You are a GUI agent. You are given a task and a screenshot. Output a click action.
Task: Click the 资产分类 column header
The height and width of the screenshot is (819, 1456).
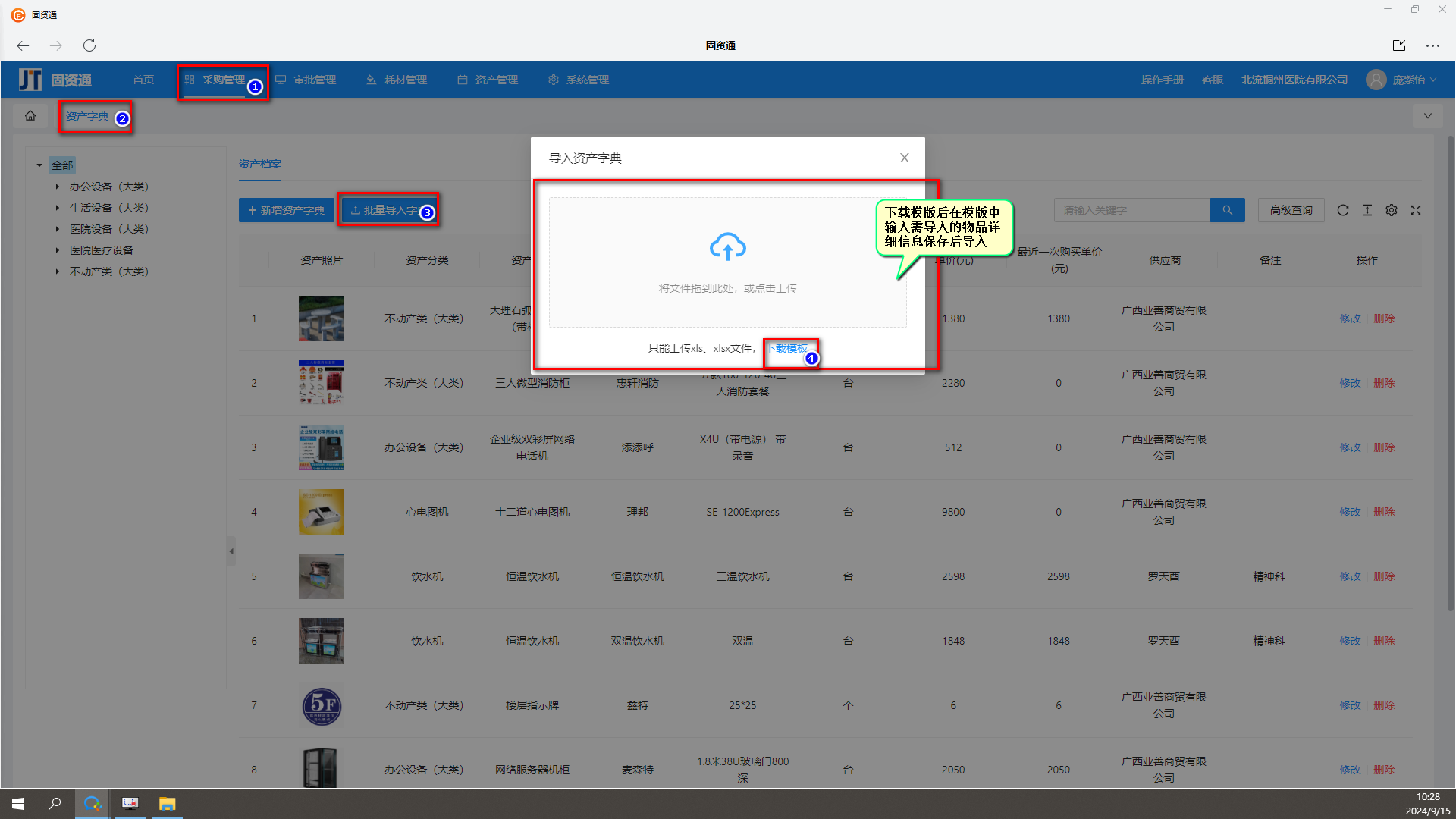tap(427, 260)
